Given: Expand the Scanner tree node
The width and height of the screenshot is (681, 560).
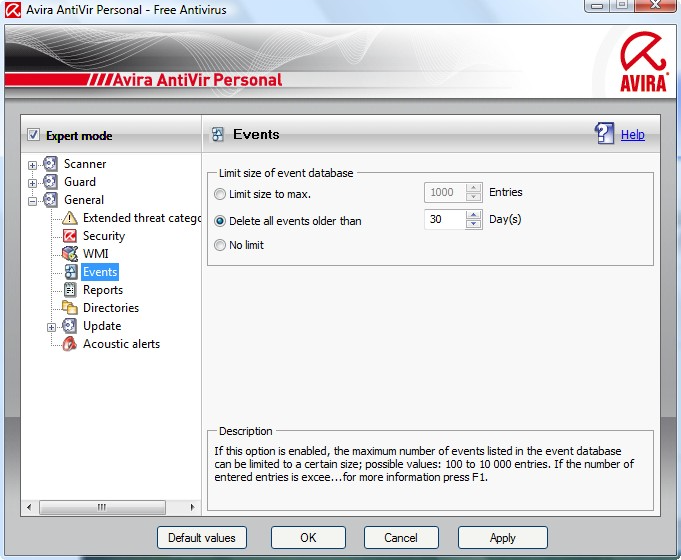Looking at the screenshot, I should click(32, 165).
